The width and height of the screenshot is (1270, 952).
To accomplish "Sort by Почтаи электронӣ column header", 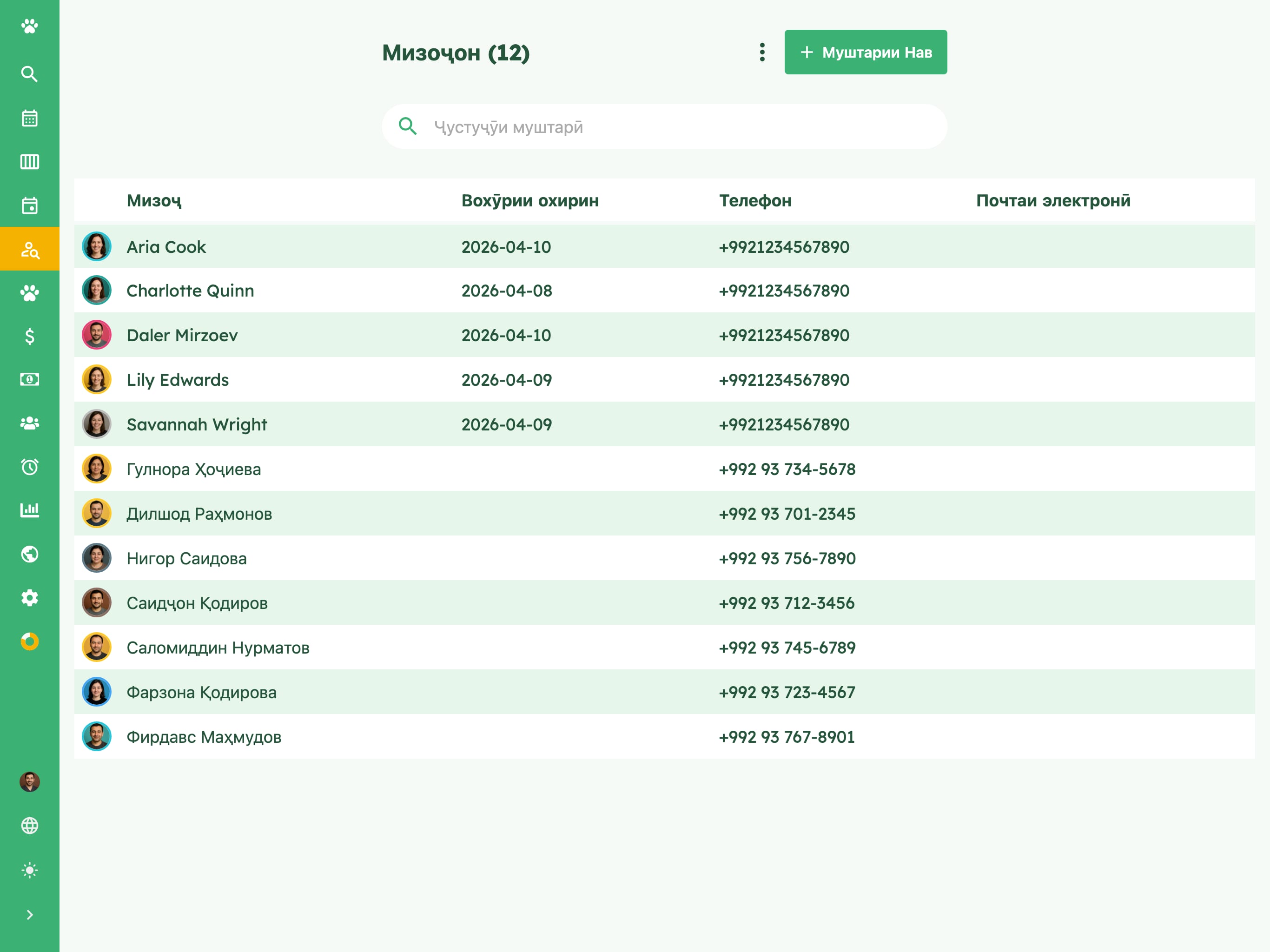I will tap(1053, 200).
